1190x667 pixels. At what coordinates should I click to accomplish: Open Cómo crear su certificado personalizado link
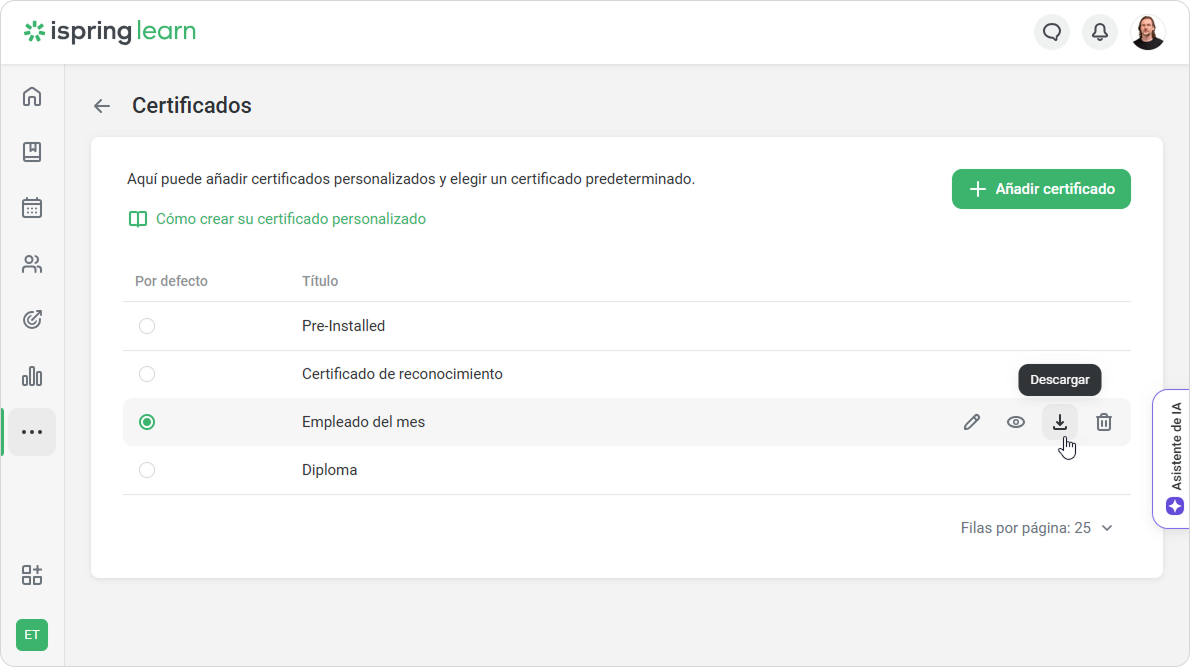point(290,219)
